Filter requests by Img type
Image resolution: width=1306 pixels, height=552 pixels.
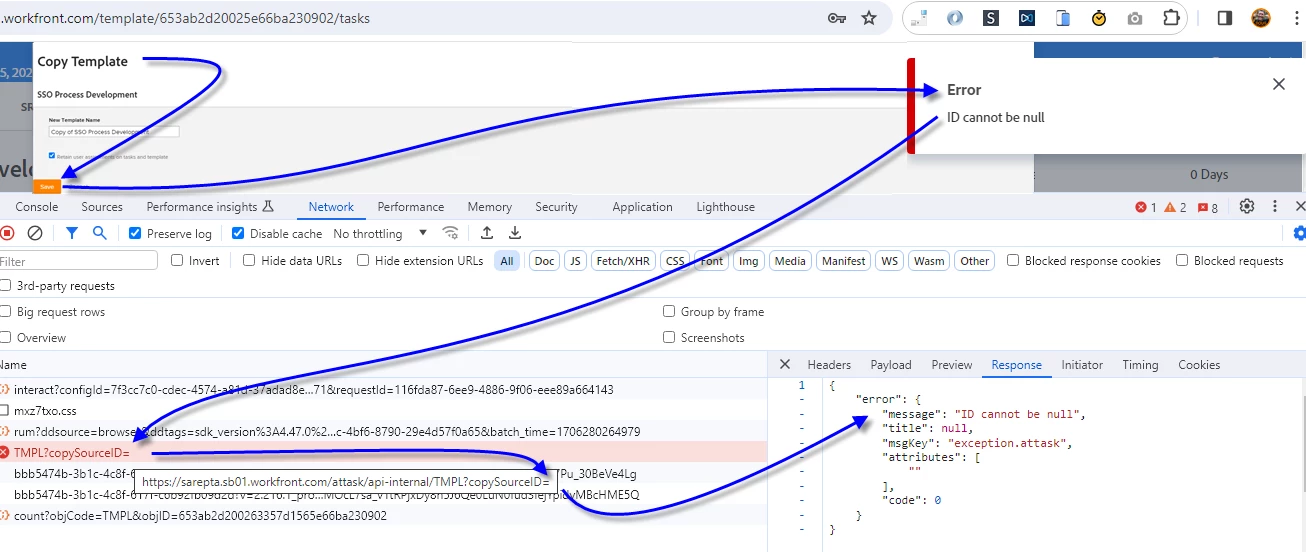747,261
